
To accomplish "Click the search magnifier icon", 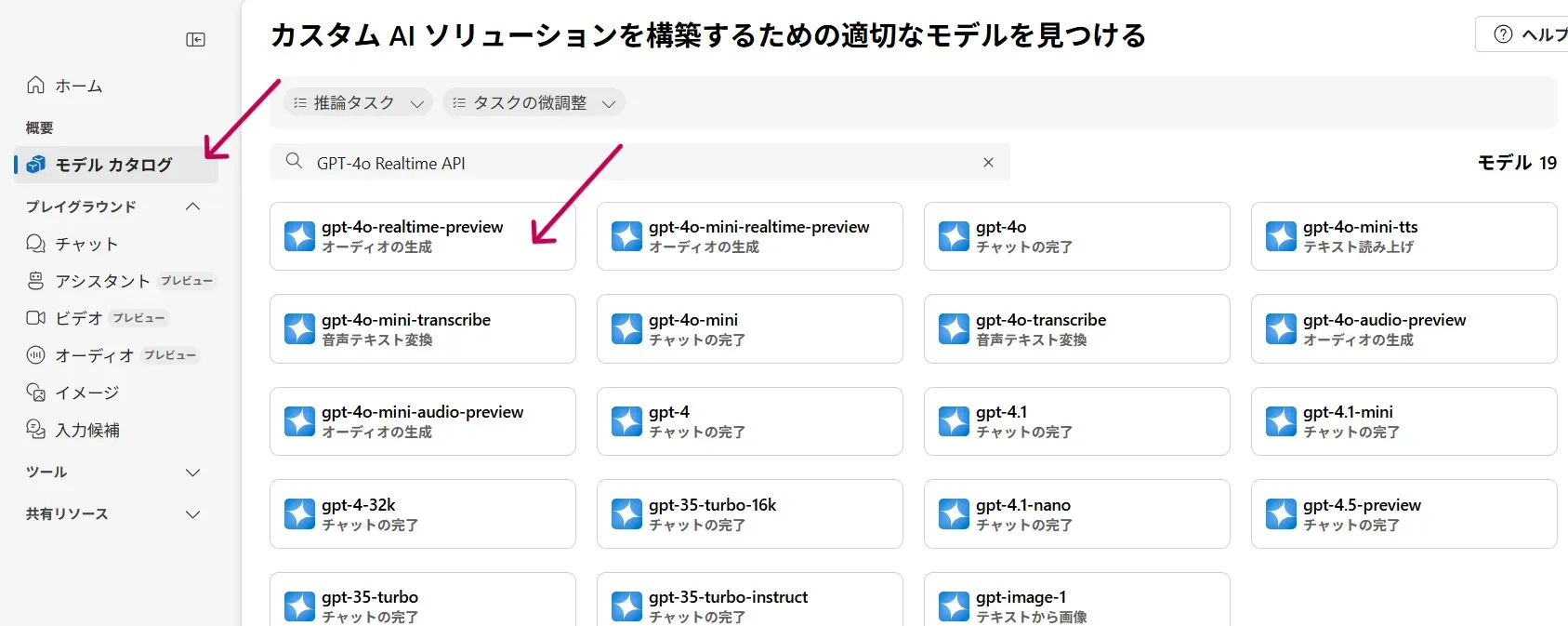I will pos(294,161).
